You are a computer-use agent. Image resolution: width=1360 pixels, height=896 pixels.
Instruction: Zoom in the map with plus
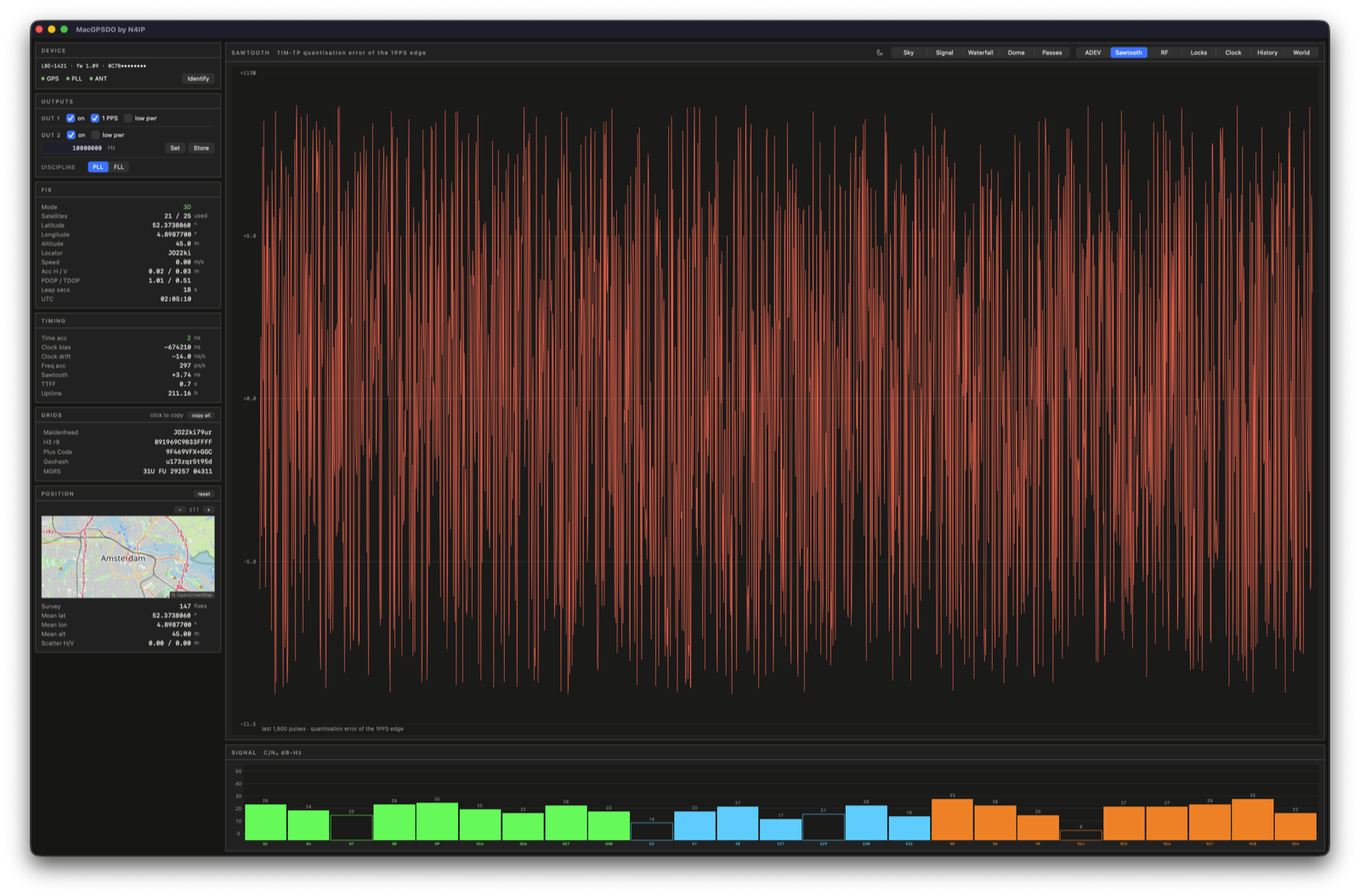[x=208, y=510]
